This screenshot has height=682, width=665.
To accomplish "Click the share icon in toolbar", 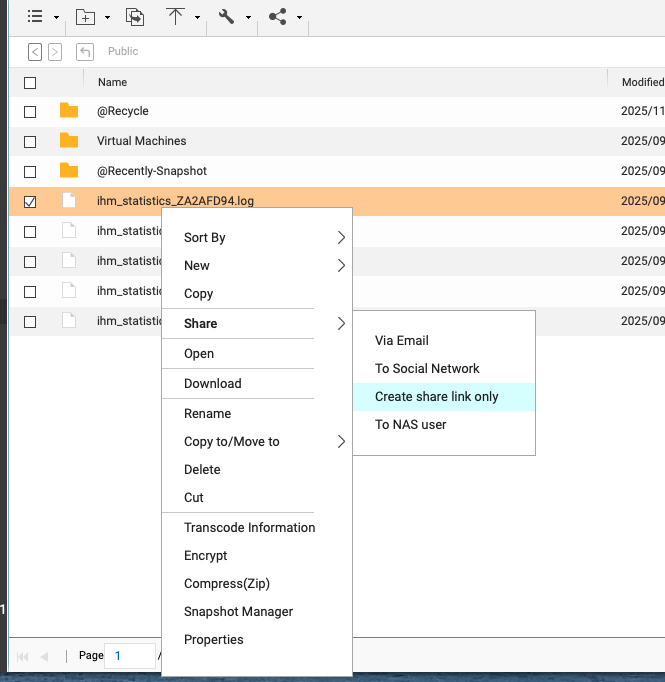I will (x=278, y=17).
